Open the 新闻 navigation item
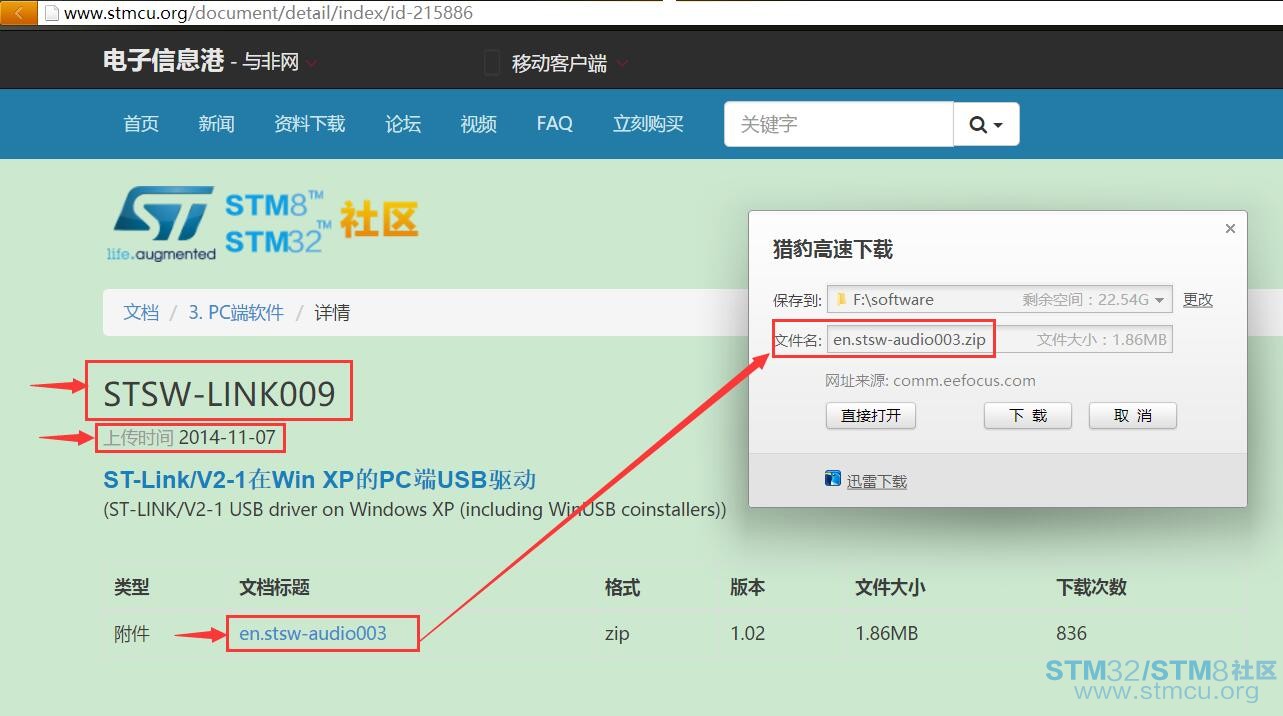This screenshot has width=1283, height=716. pos(216,124)
